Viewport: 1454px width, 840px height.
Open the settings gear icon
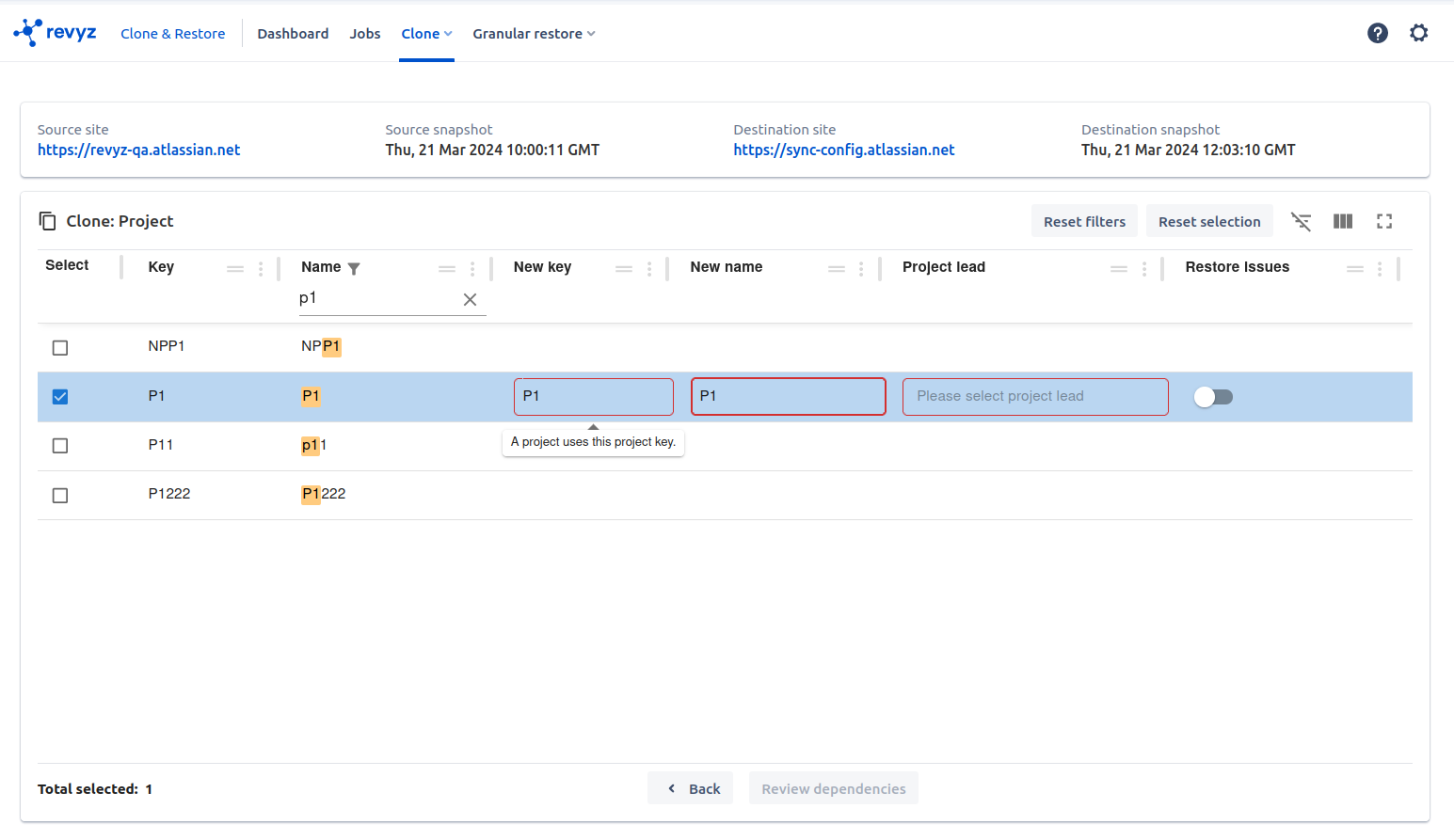click(1418, 34)
